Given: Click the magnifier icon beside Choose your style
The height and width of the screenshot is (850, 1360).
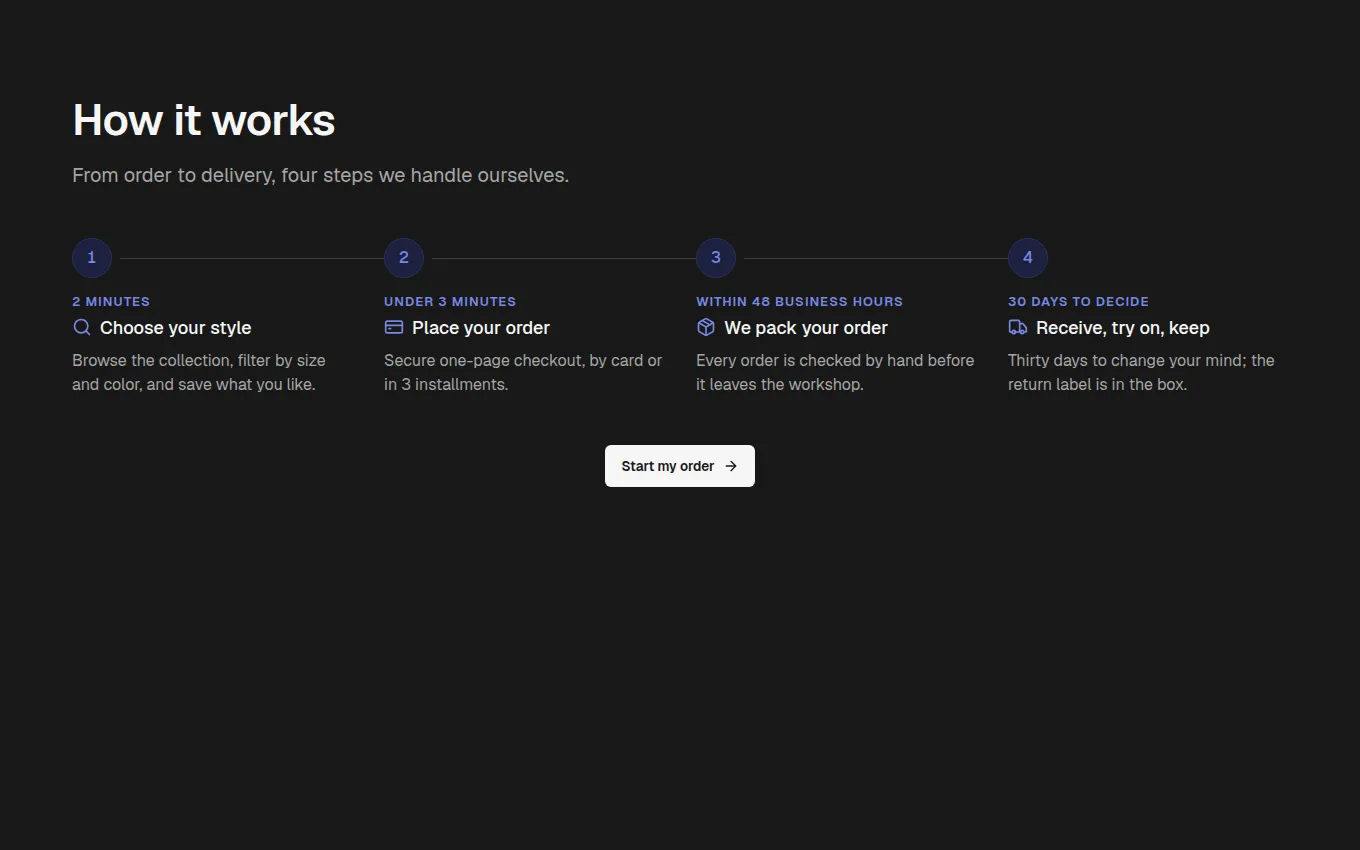Looking at the screenshot, I should 82,327.
